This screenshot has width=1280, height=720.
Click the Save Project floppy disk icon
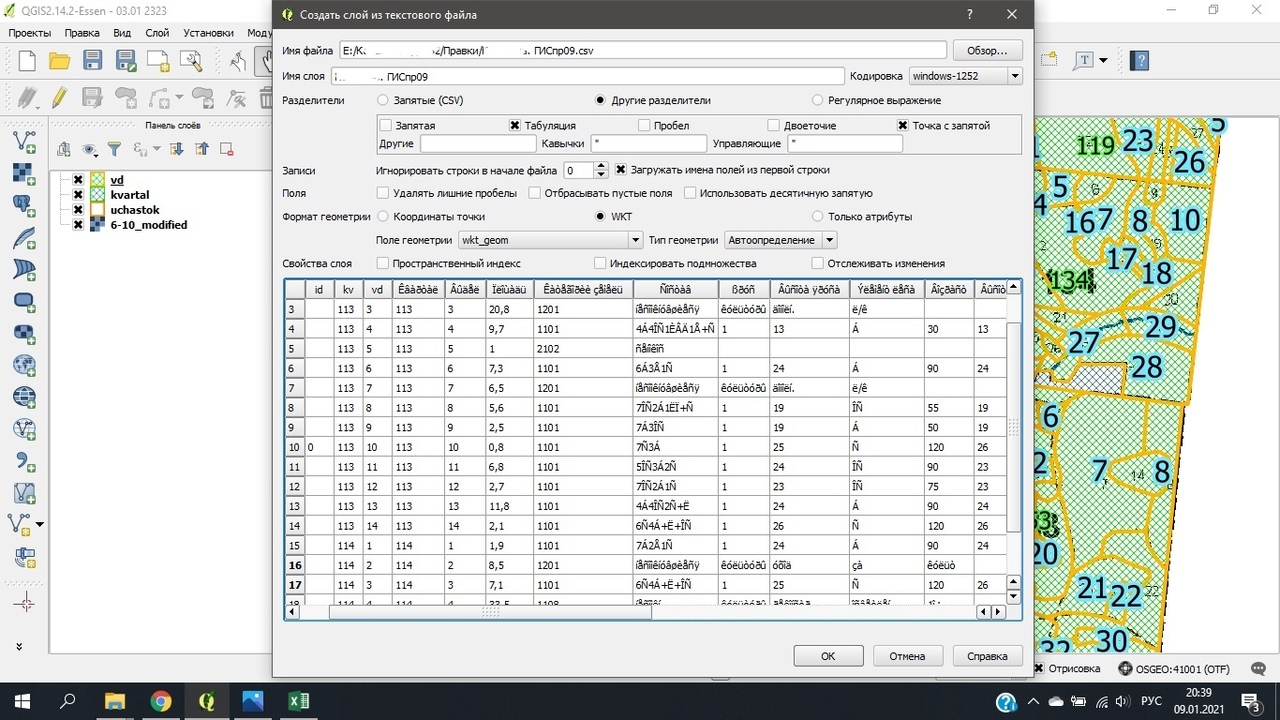pos(92,61)
